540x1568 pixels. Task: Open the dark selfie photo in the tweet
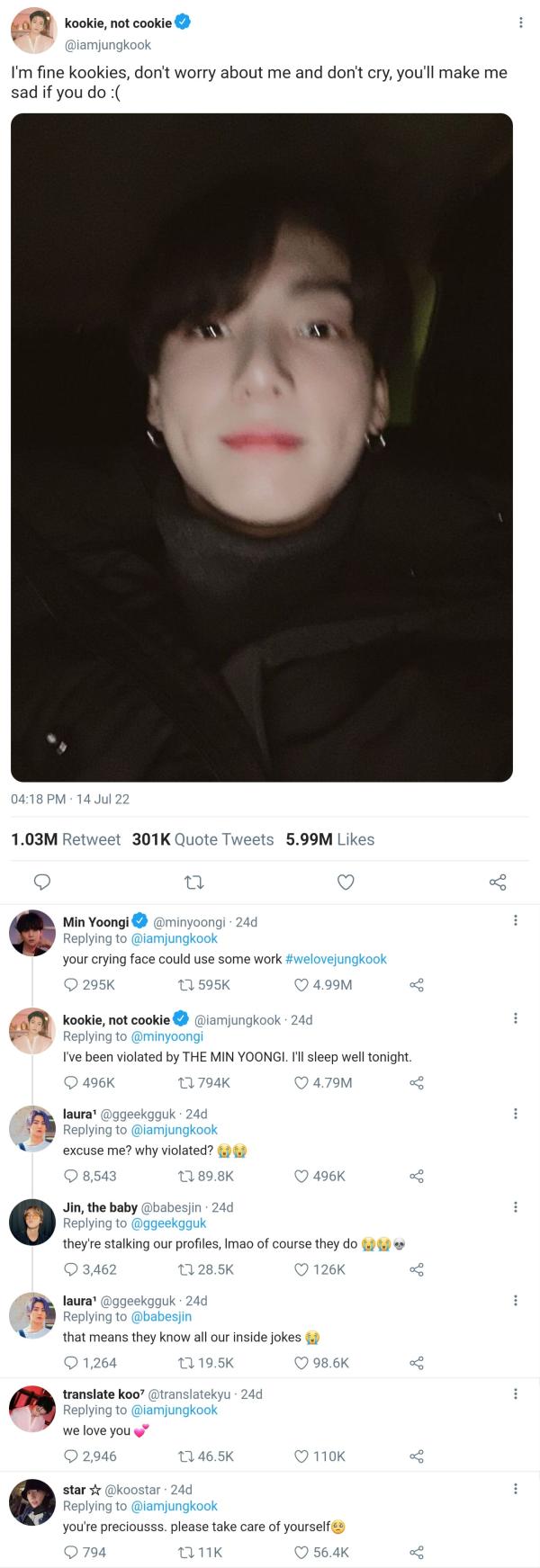click(x=262, y=447)
